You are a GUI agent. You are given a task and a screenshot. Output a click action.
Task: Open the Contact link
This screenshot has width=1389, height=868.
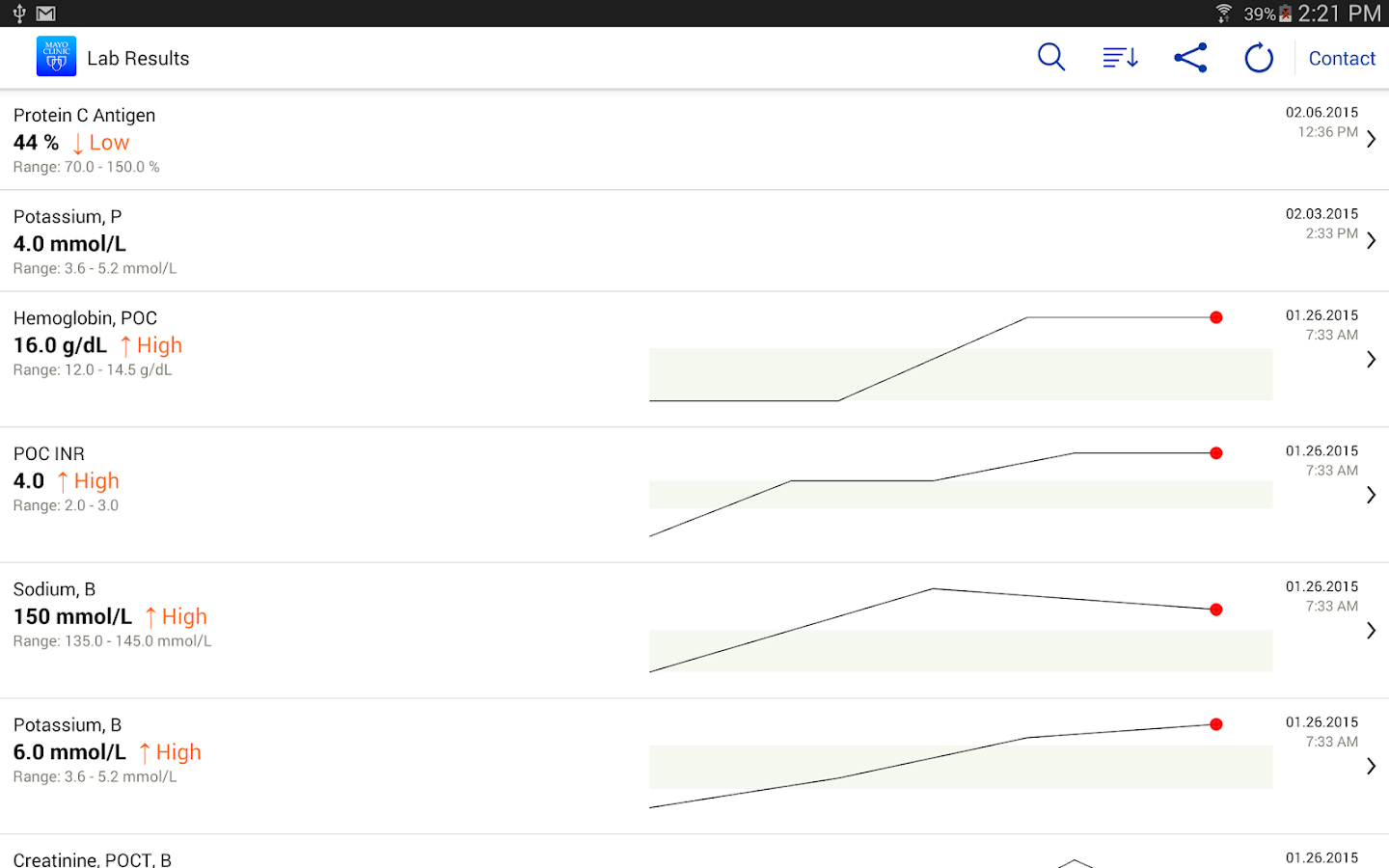click(1342, 59)
